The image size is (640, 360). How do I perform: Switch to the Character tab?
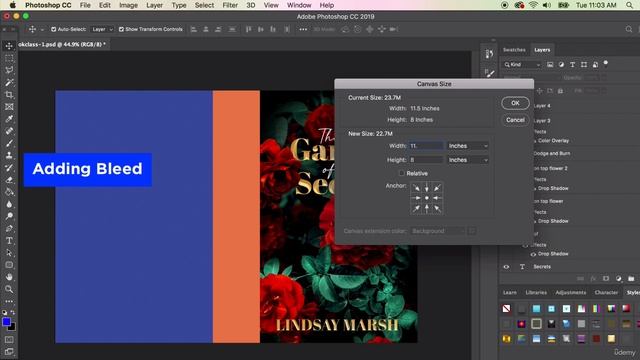tap(606, 293)
